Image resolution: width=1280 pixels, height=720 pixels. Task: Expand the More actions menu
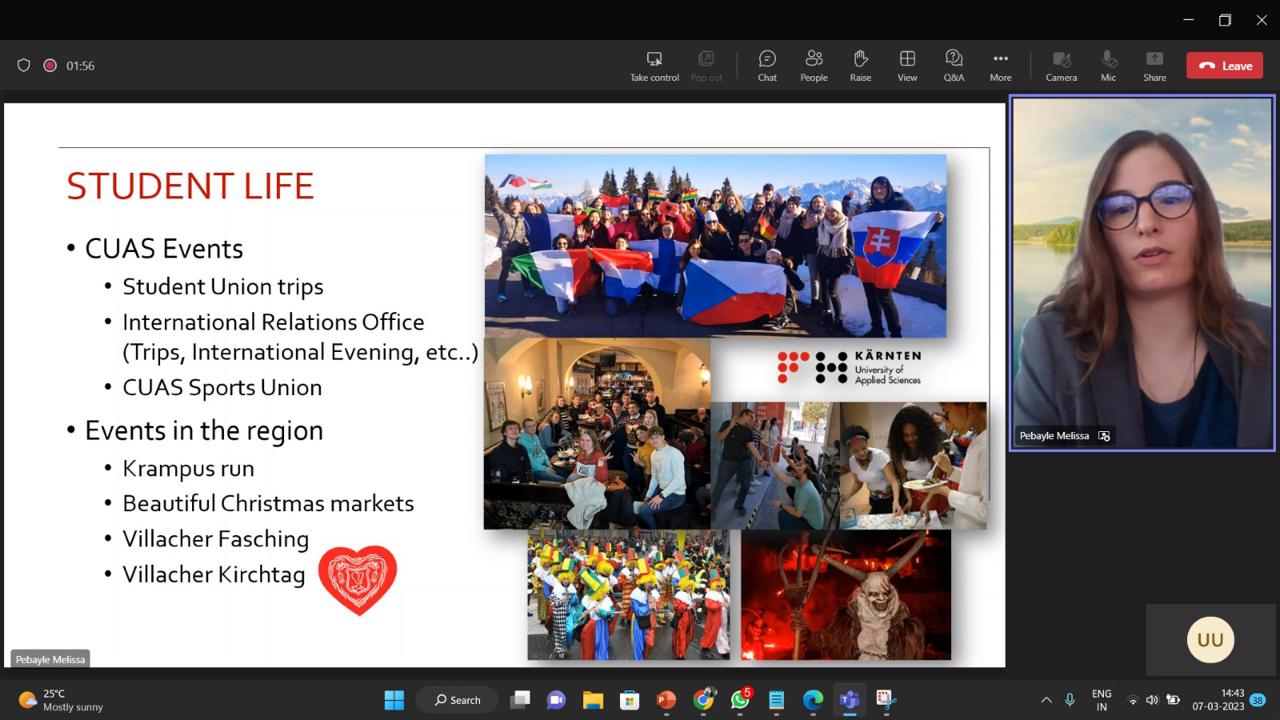(x=1000, y=66)
